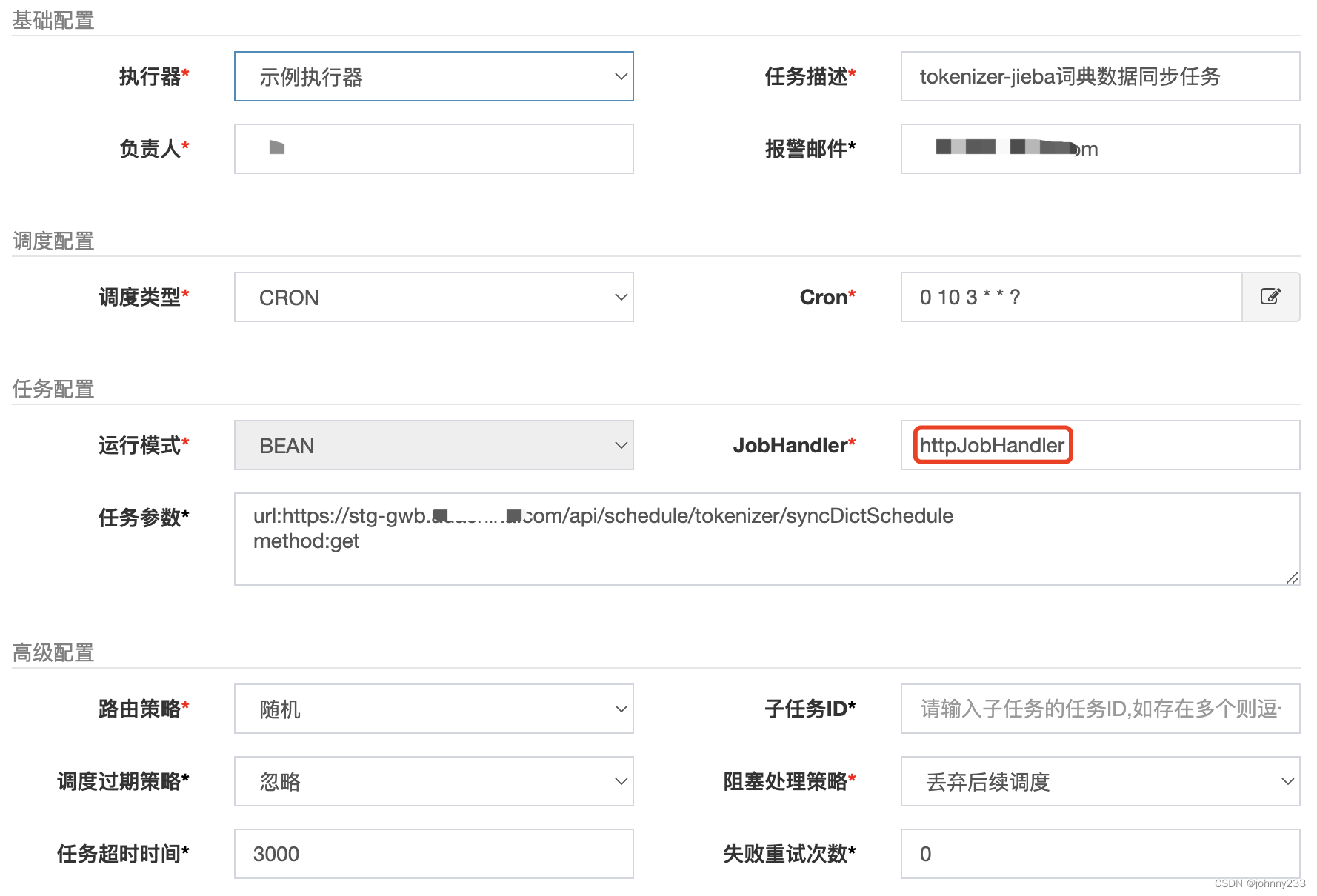Click the 路由策略 label
Image resolution: width=1317 pixels, height=896 pixels.
click(x=144, y=709)
